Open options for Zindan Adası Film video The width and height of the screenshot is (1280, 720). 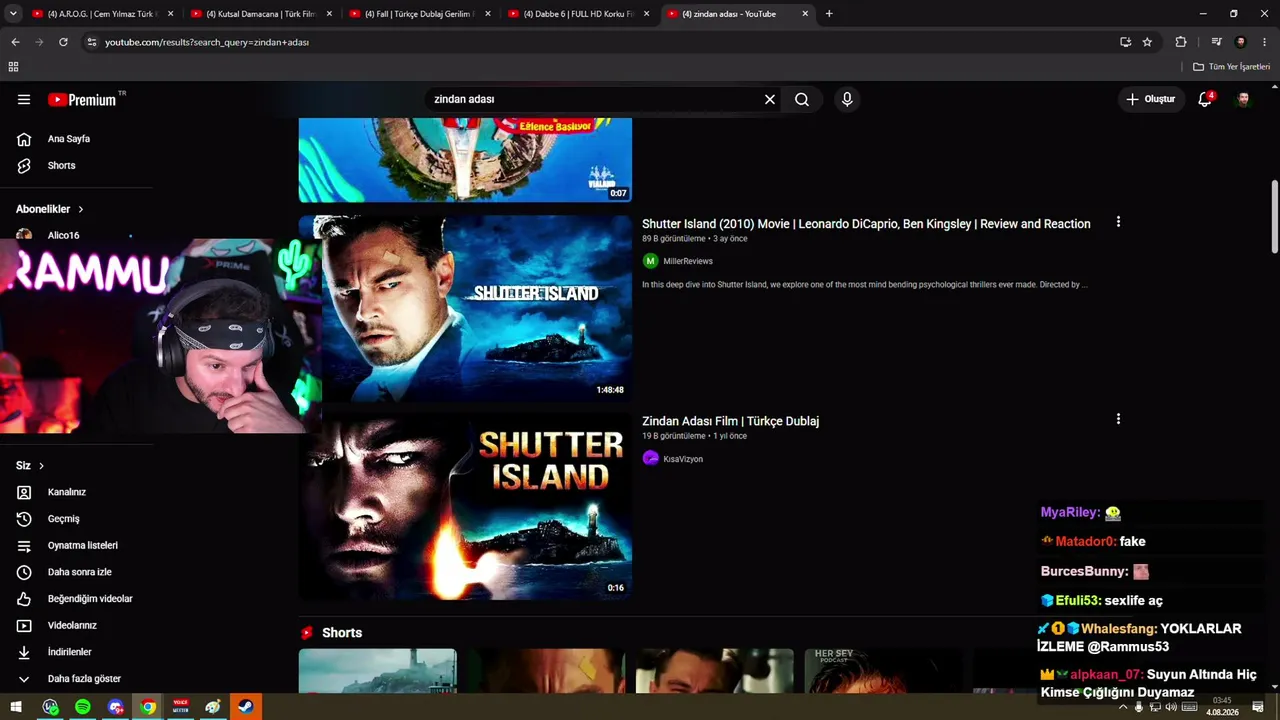[1118, 419]
